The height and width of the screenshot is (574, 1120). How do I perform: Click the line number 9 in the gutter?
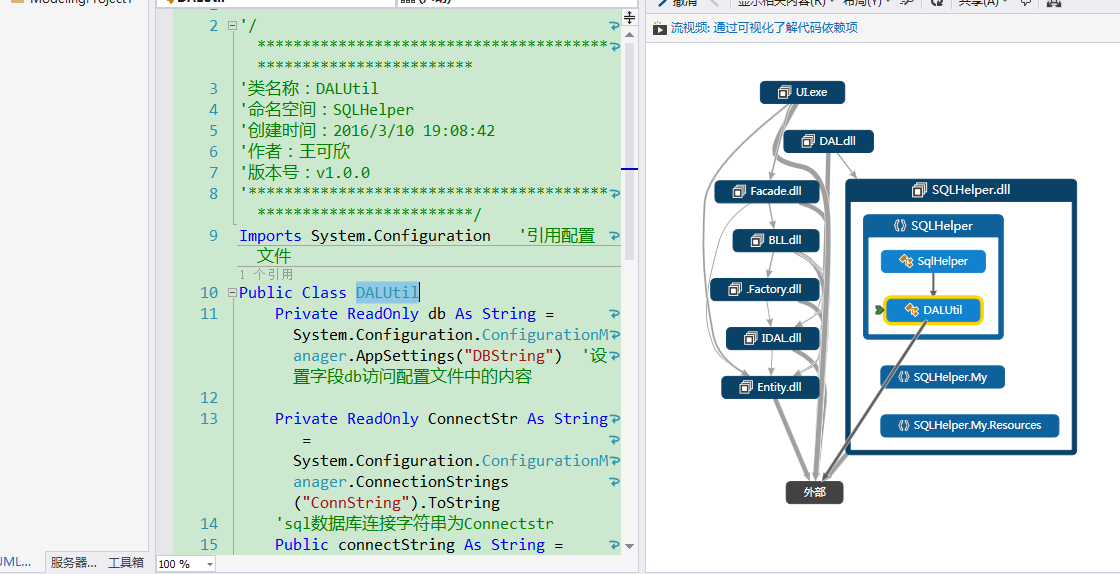214,236
